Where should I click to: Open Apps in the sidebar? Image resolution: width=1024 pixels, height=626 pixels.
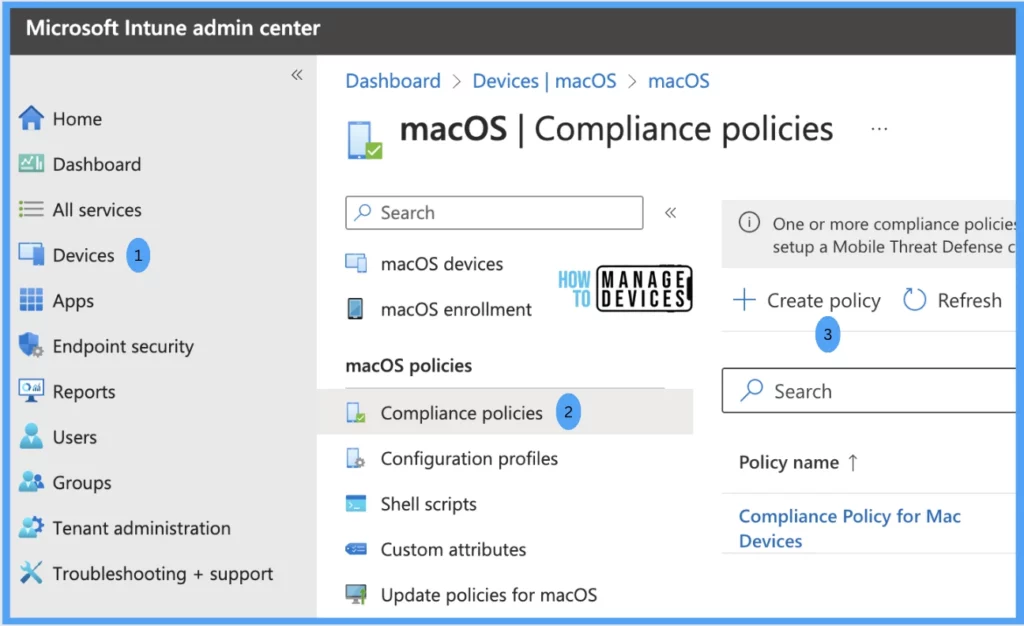(73, 300)
